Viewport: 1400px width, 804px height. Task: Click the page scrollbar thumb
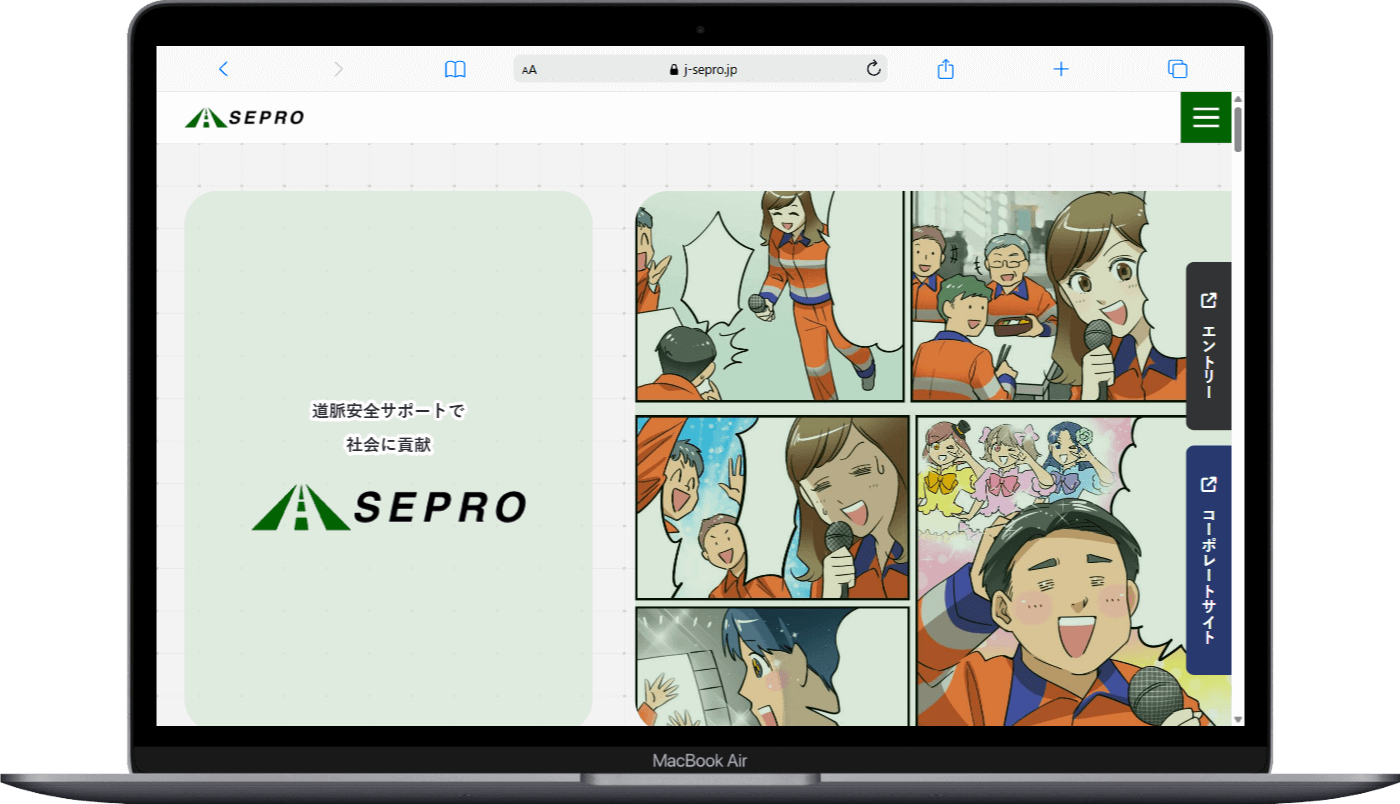pyautogui.click(x=1238, y=129)
